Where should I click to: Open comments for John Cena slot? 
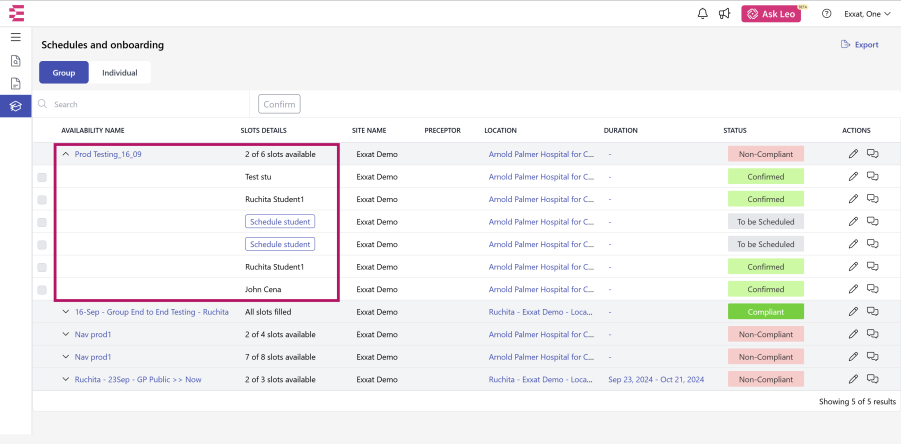873,289
